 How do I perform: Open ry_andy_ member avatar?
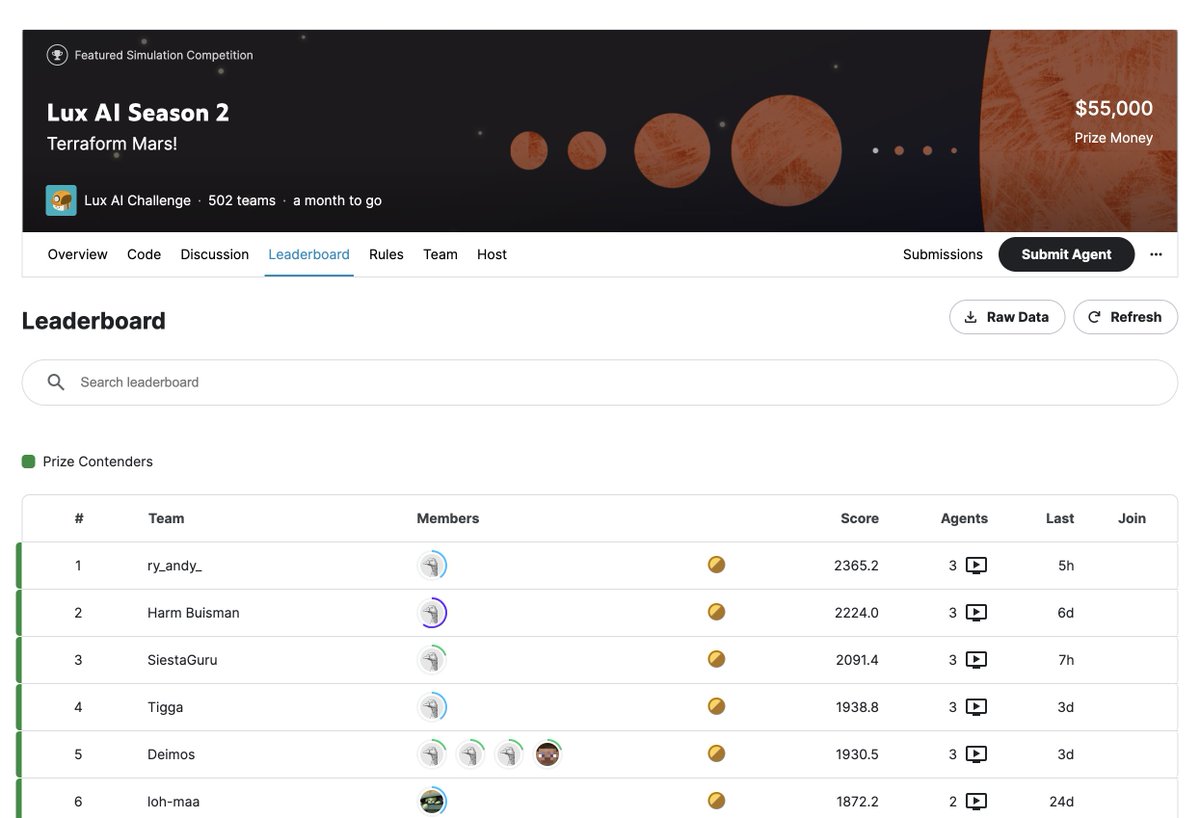click(431, 565)
